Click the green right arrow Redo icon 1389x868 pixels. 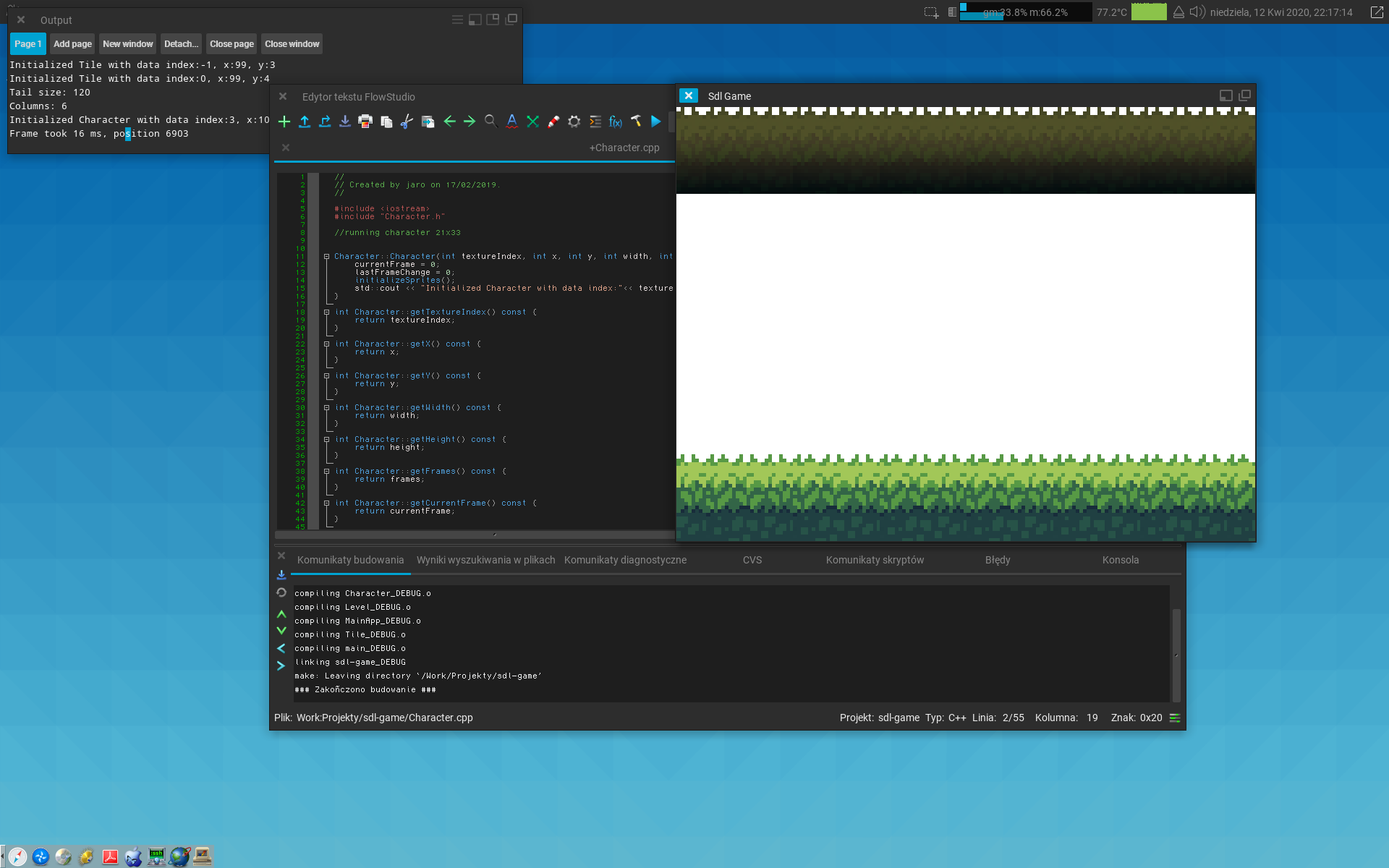tap(470, 122)
